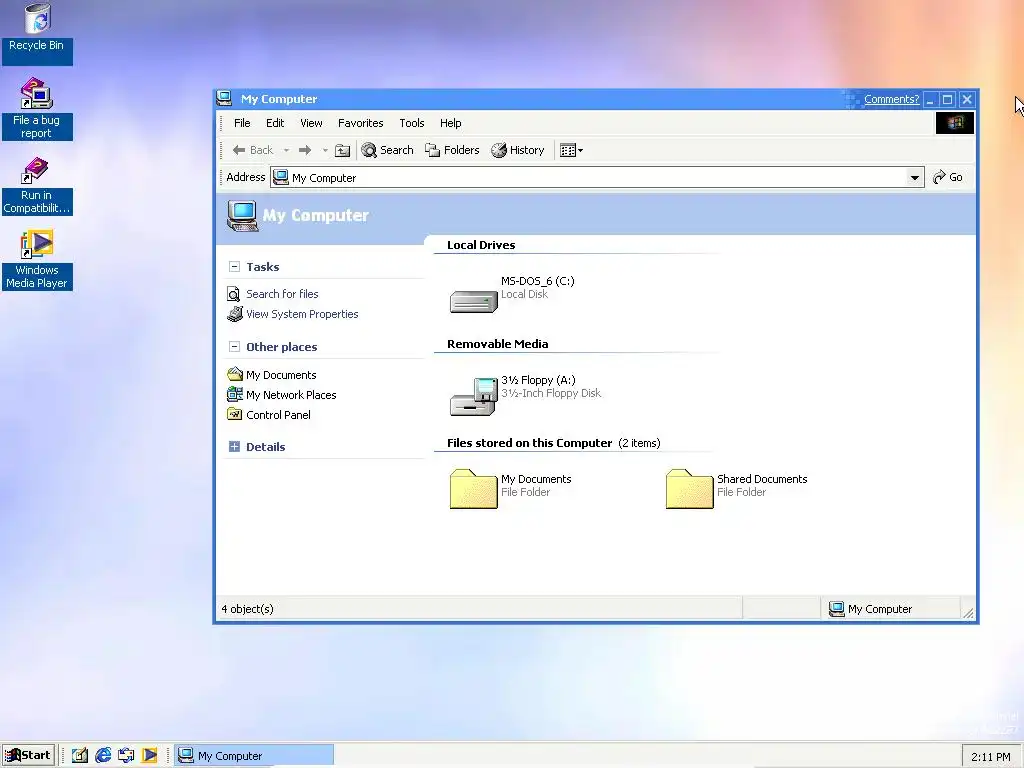The image size is (1024, 768).
Task: Click View System Properties link
Action: coord(302,314)
